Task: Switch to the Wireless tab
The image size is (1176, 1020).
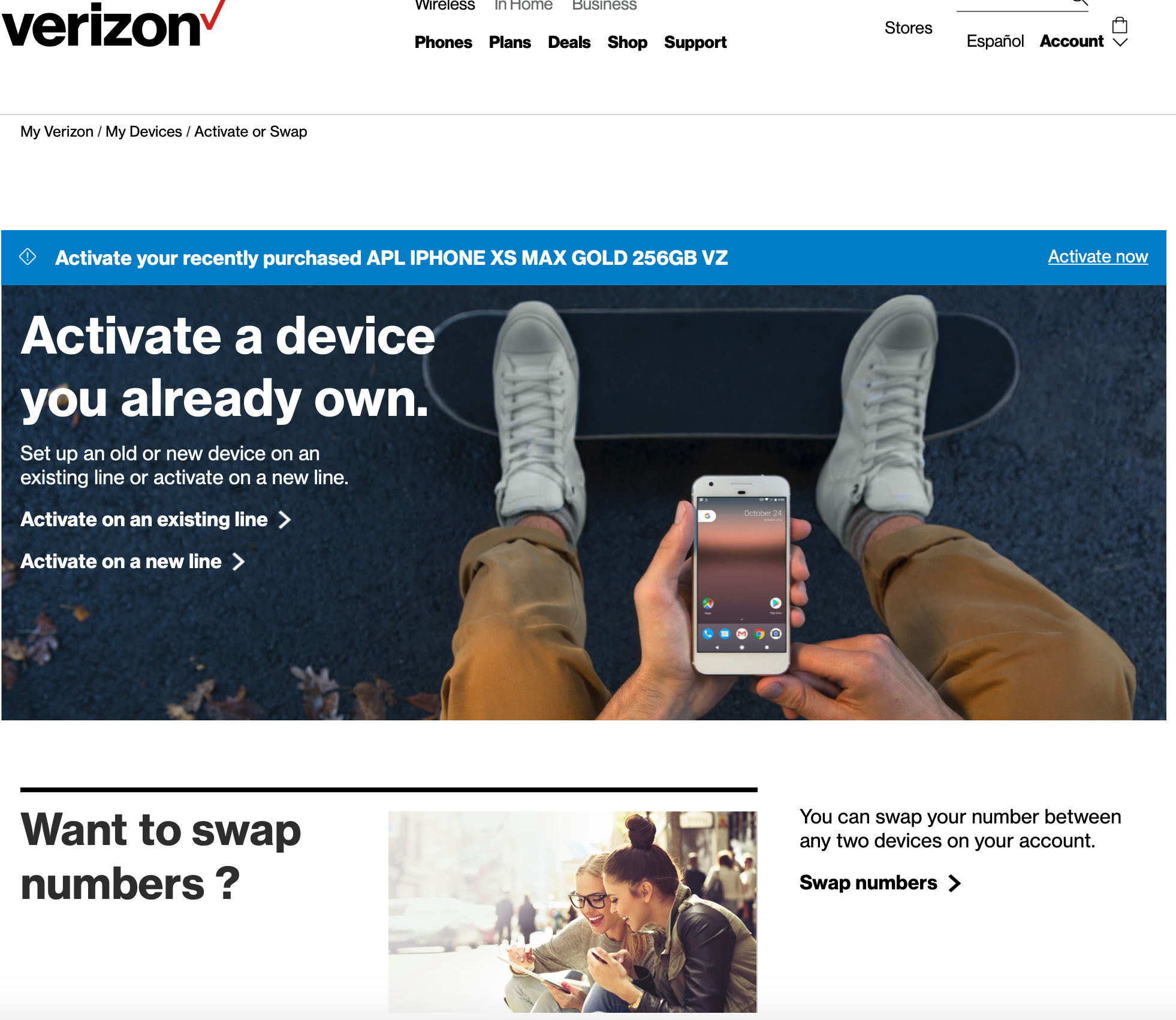Action: click(445, 5)
